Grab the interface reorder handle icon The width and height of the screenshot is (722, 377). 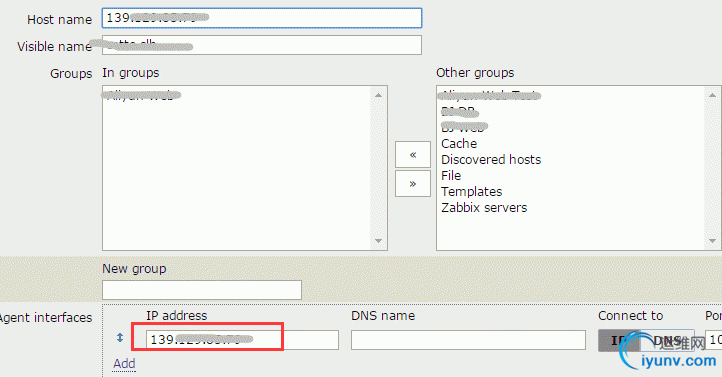(120, 337)
